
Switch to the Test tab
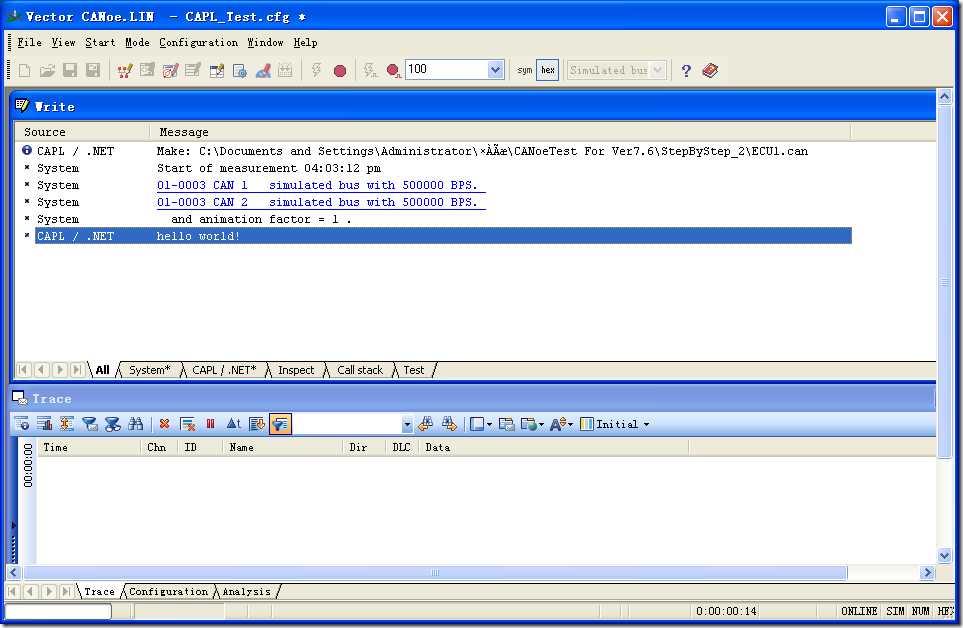[x=413, y=370]
